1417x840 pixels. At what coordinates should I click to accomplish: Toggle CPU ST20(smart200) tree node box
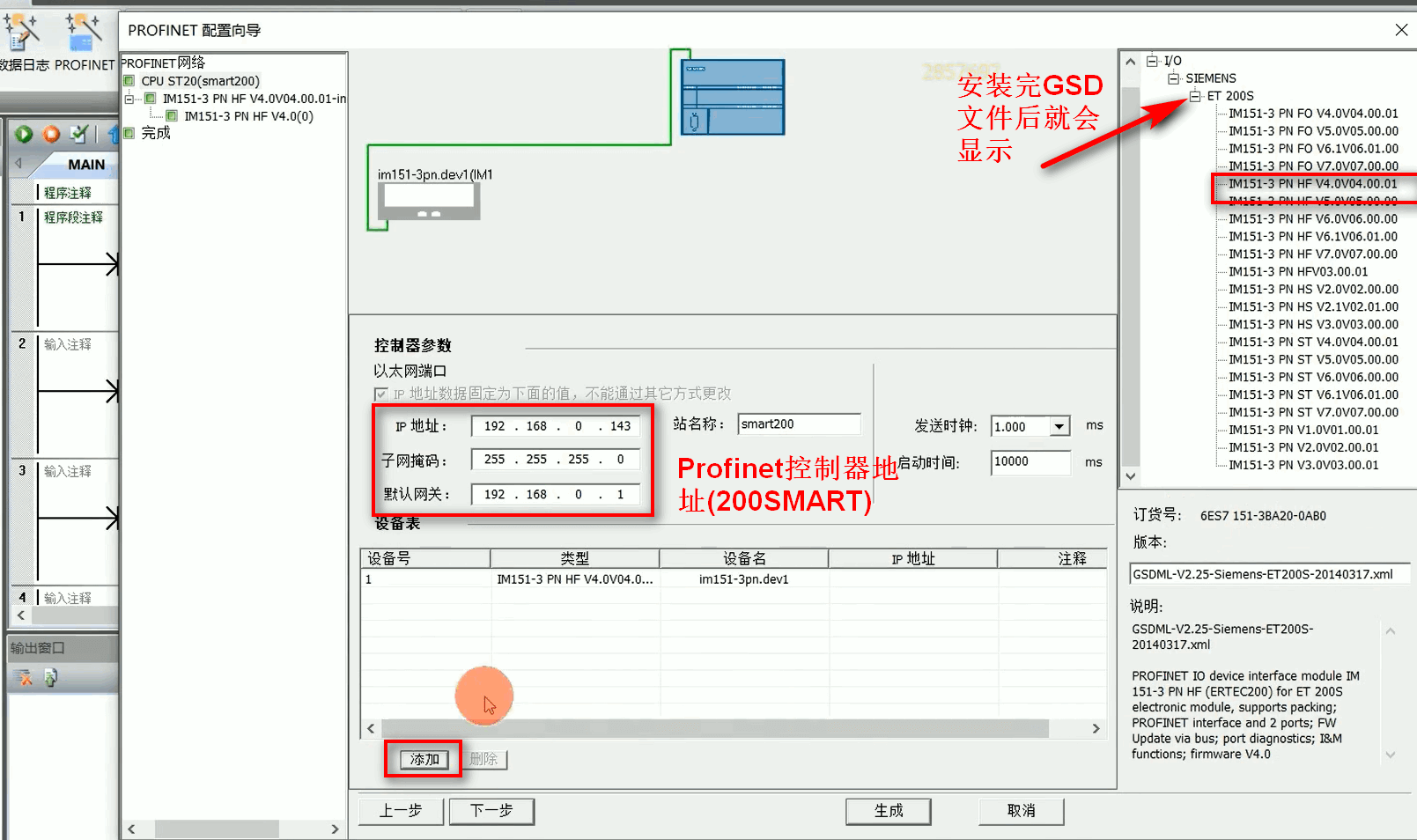coord(129,81)
